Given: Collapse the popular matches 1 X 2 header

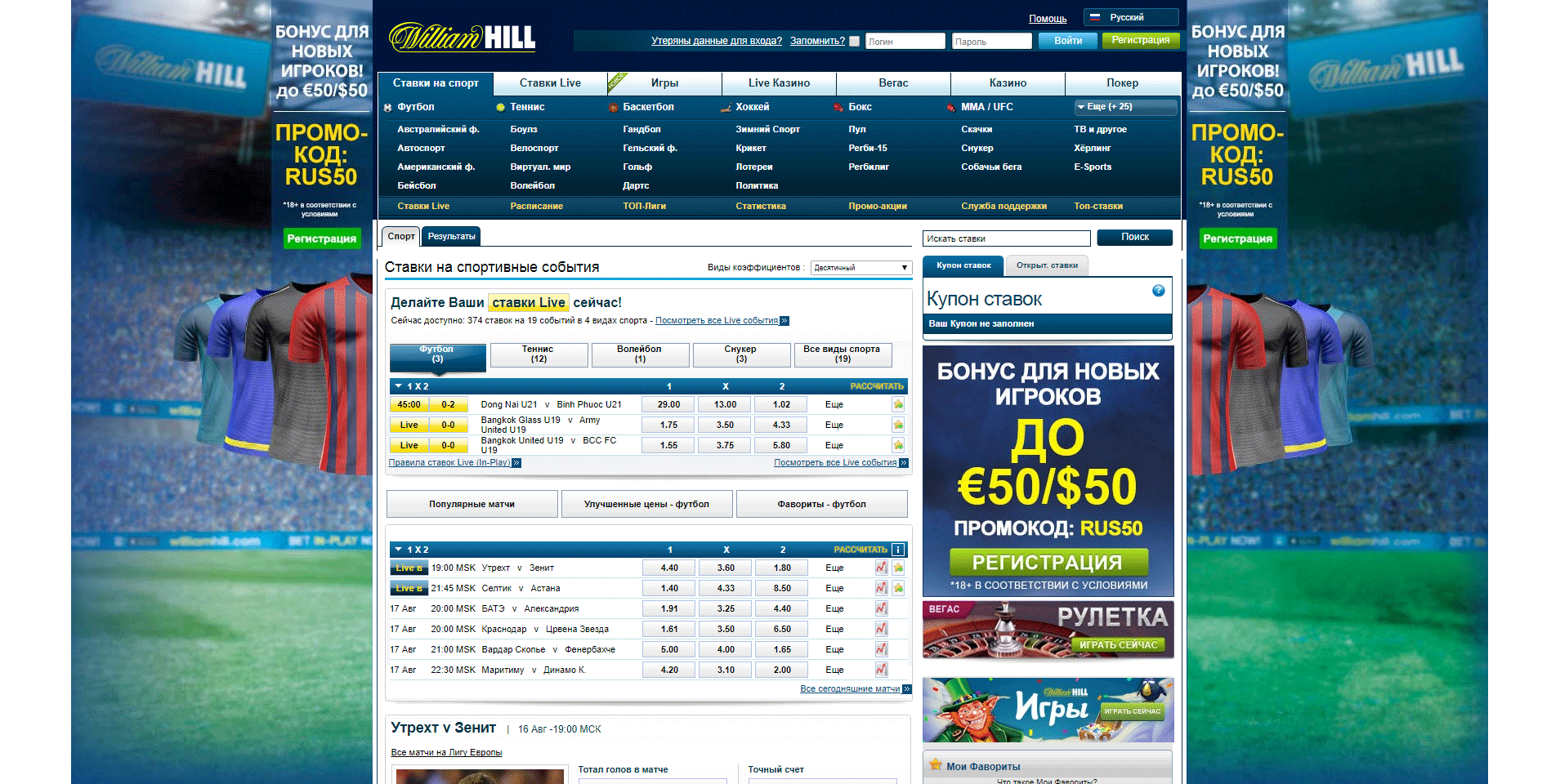Looking at the screenshot, I should (399, 550).
